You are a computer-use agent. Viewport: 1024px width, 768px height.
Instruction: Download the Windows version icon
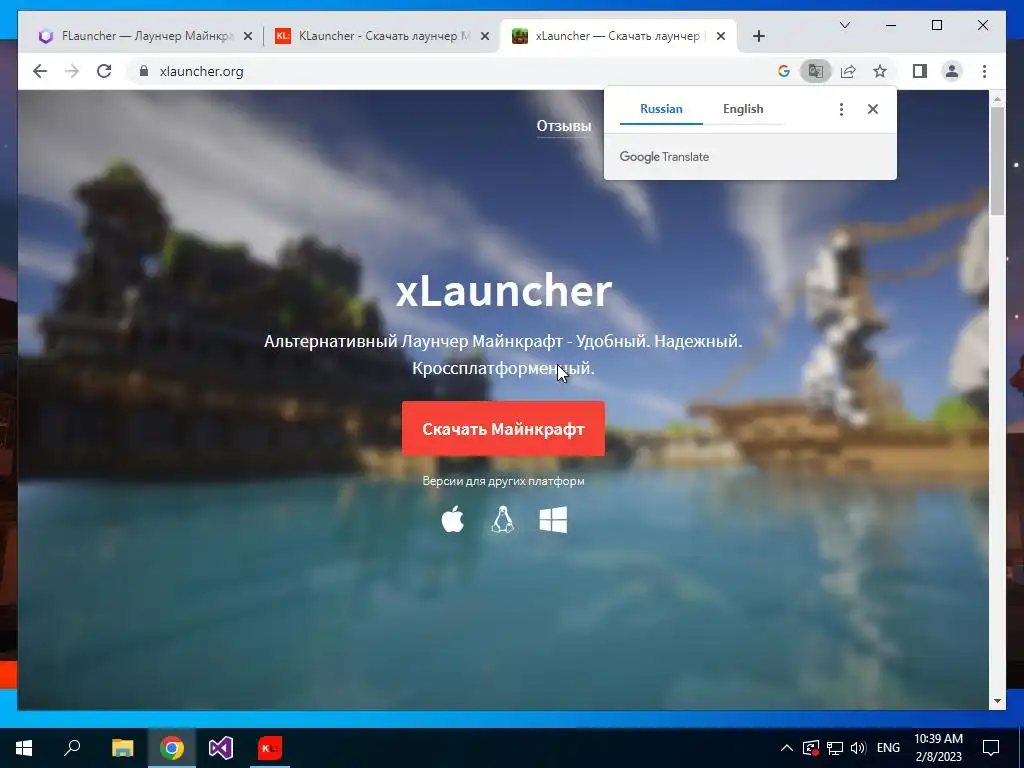click(553, 520)
